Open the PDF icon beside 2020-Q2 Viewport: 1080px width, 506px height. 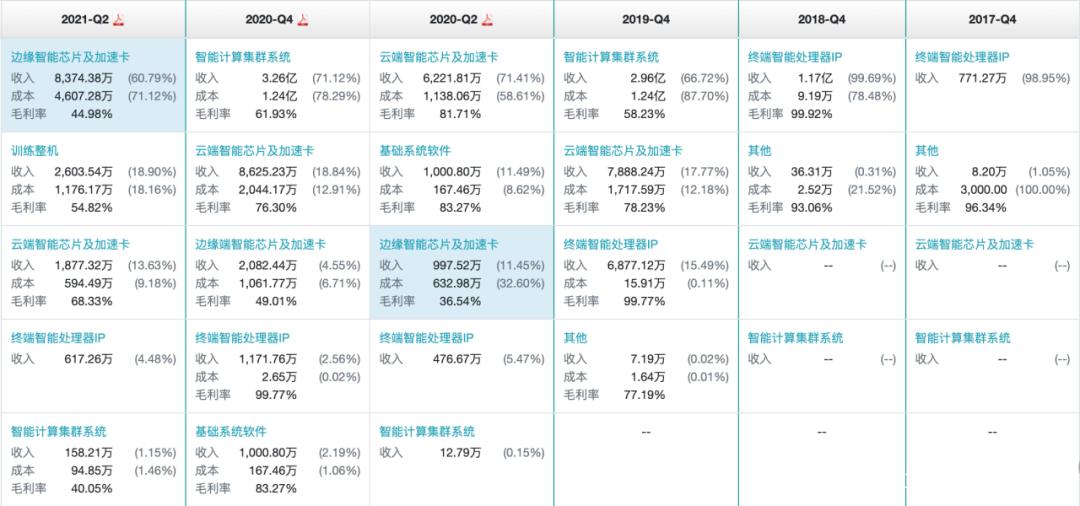coord(488,19)
